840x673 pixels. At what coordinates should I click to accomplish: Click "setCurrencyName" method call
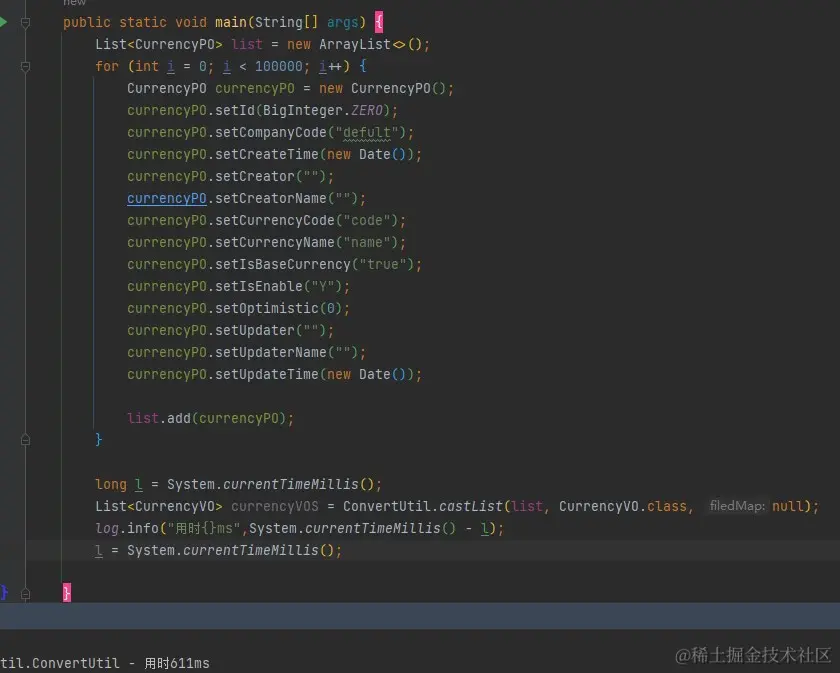274,242
